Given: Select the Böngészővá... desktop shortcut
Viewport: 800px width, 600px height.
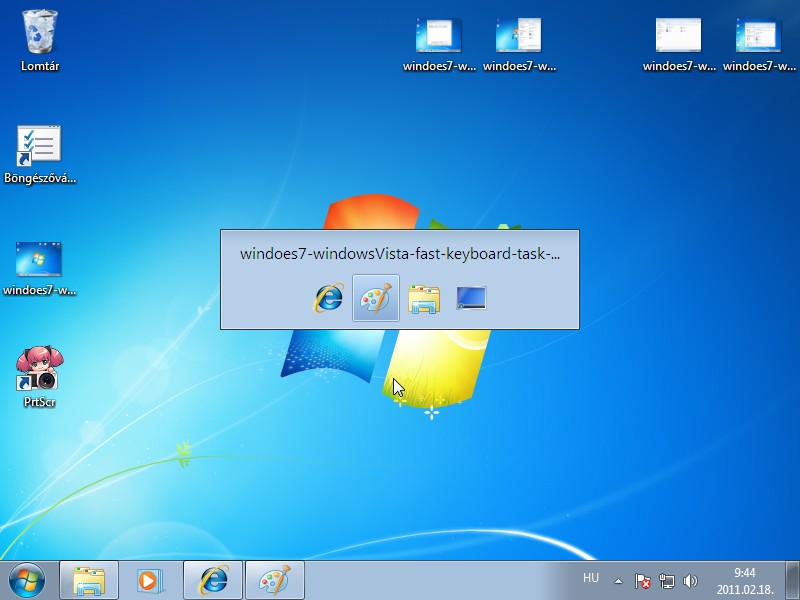Looking at the screenshot, I should pyautogui.click(x=40, y=154).
